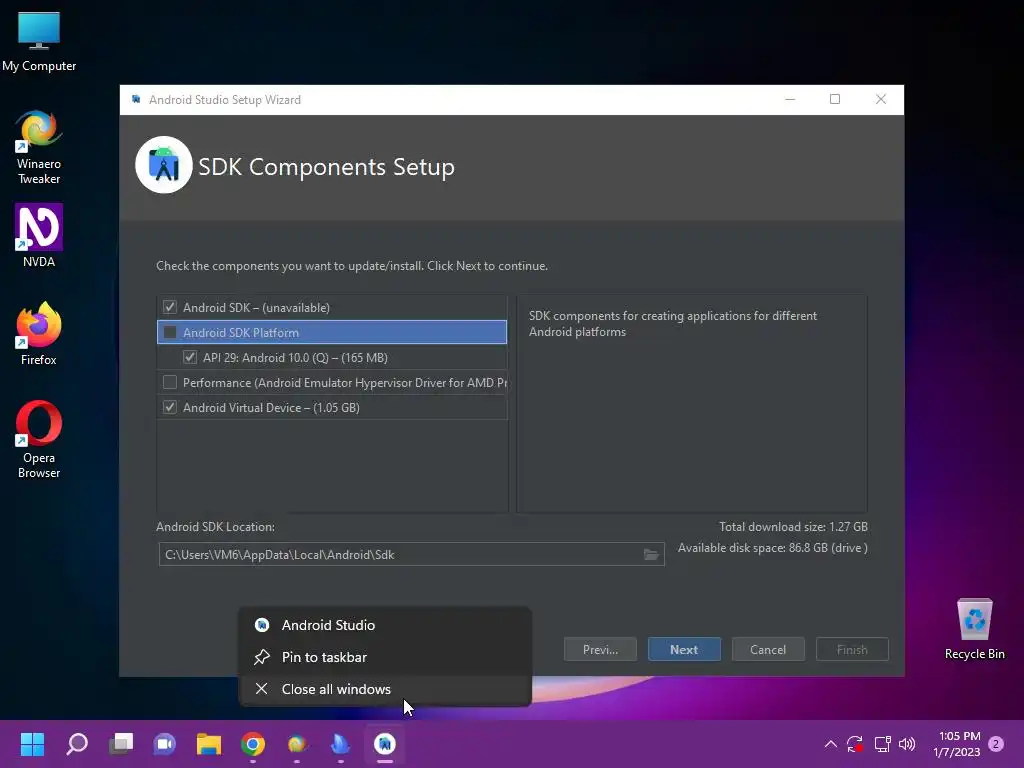This screenshot has height=768, width=1024.
Task: Launch NVDA desktop shortcut
Action: tap(39, 236)
